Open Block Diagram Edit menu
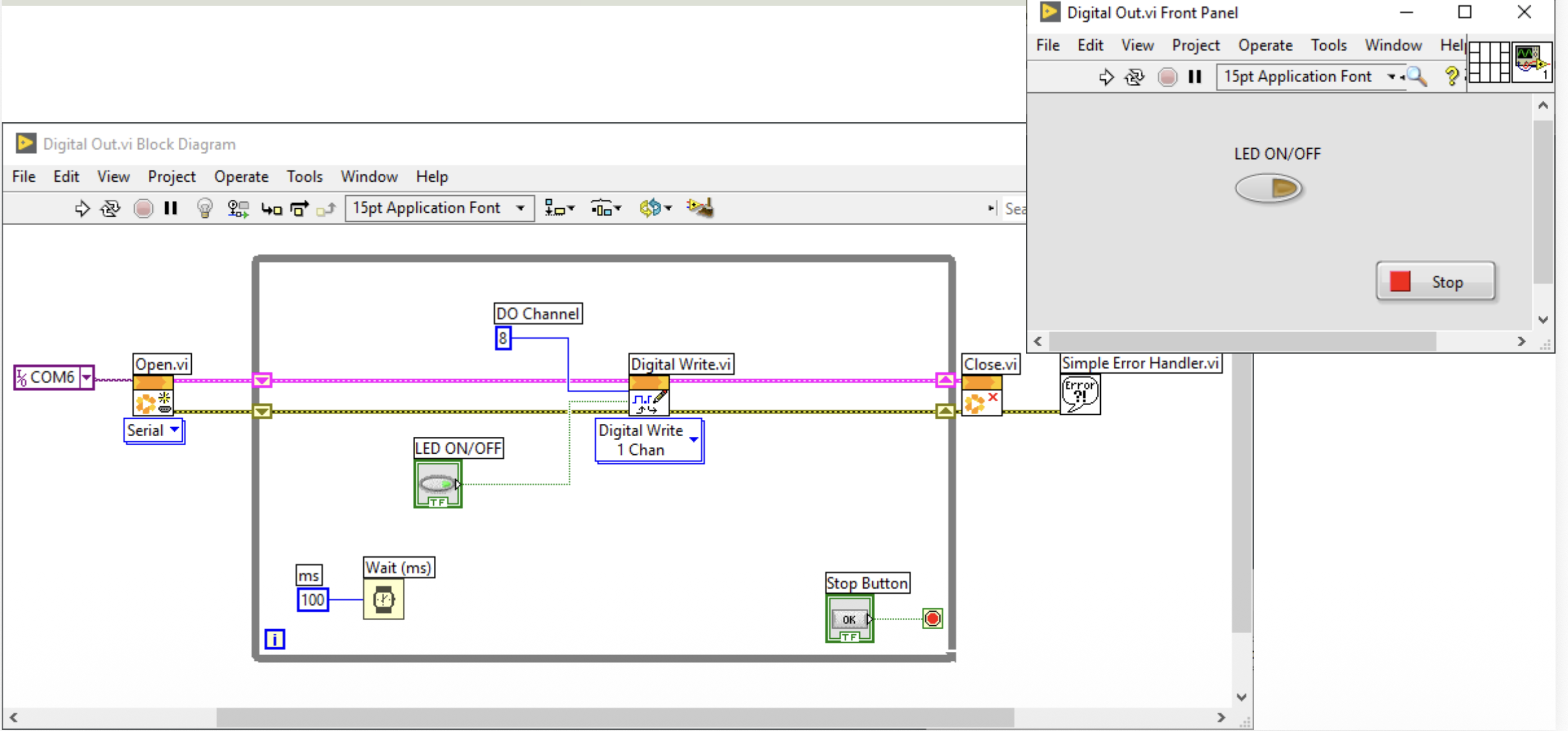 click(66, 177)
